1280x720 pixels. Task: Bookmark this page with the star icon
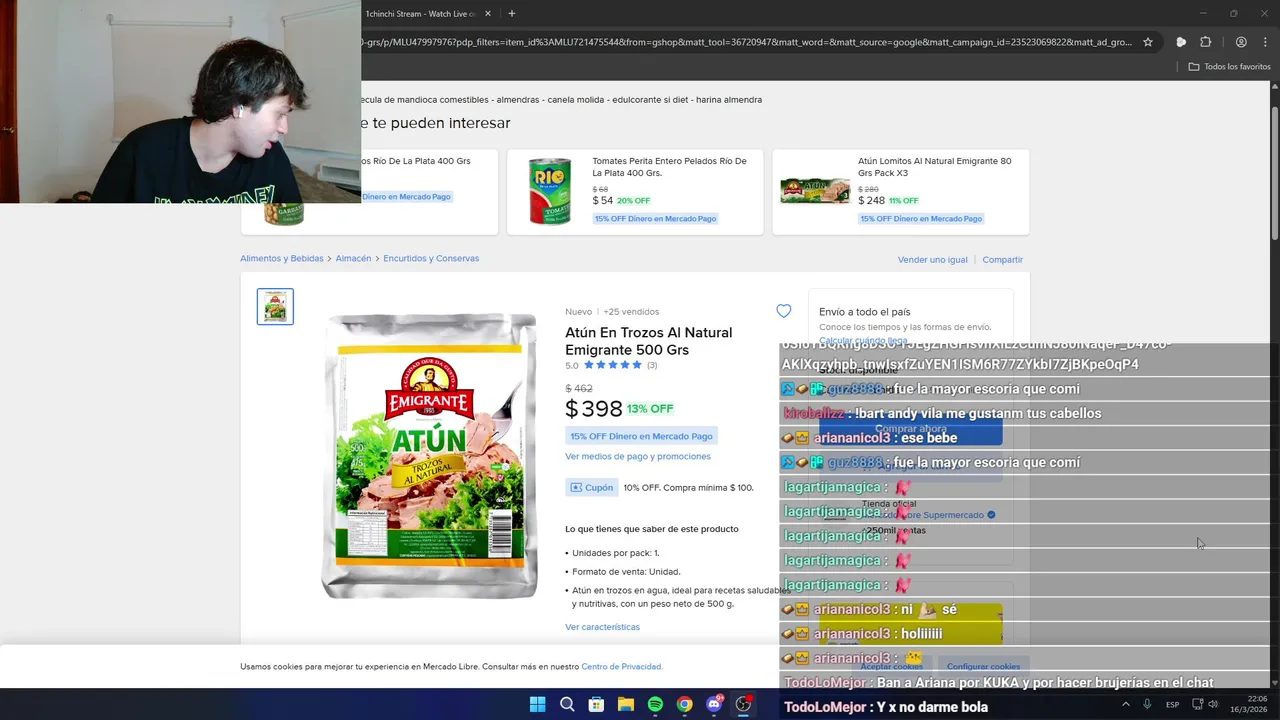1148,42
